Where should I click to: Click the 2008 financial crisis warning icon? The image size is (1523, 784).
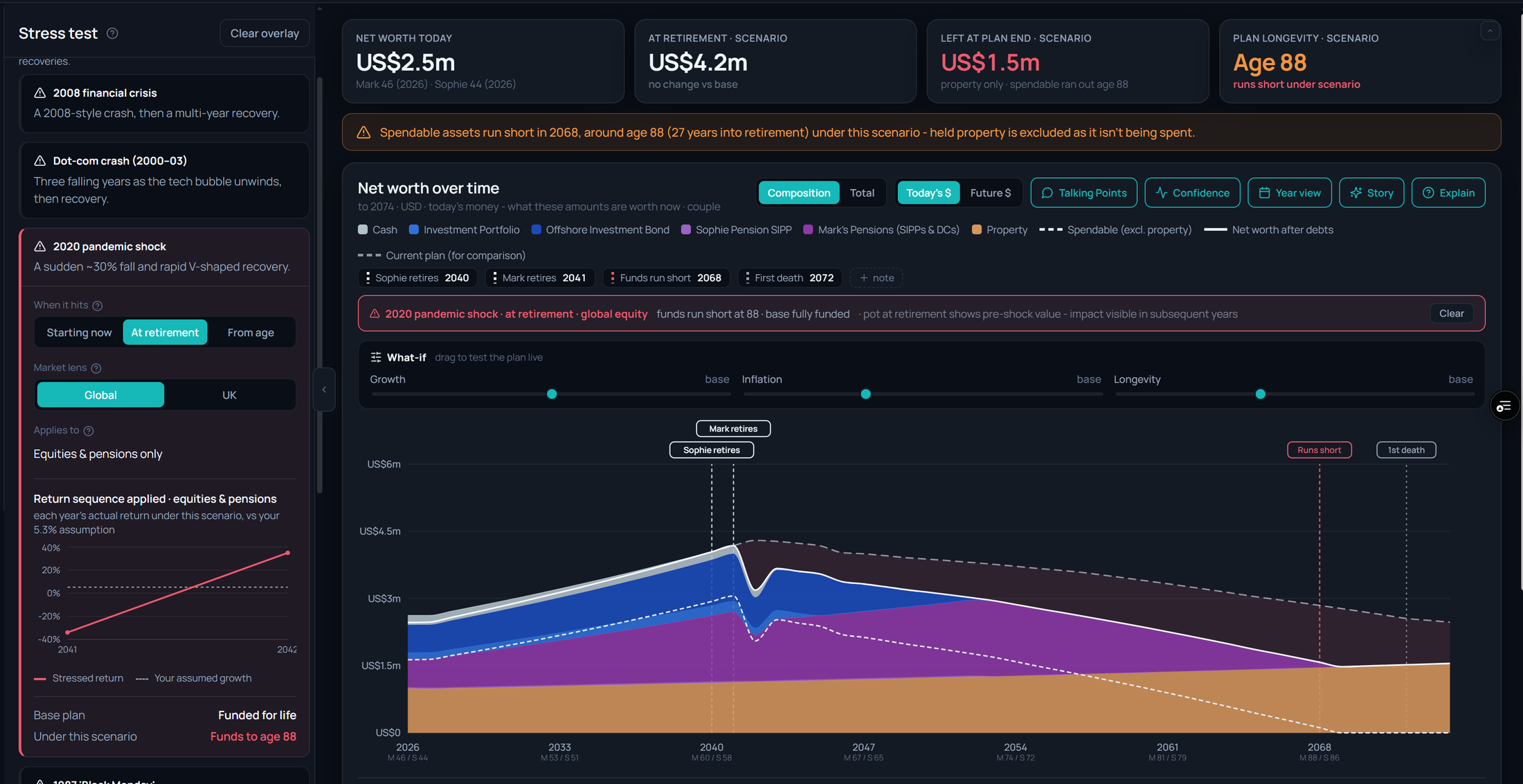pos(40,93)
